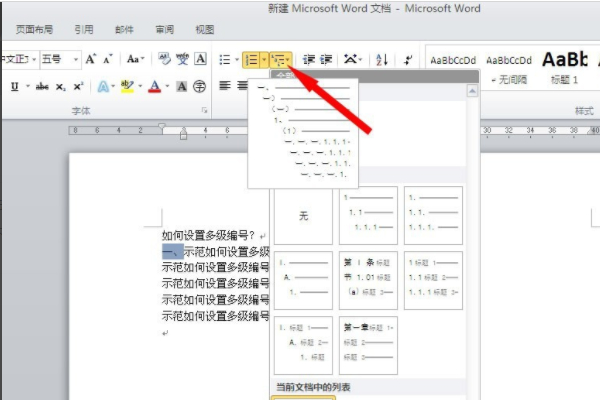Grow the font size
Screen dimensions: 600x400
point(91,60)
